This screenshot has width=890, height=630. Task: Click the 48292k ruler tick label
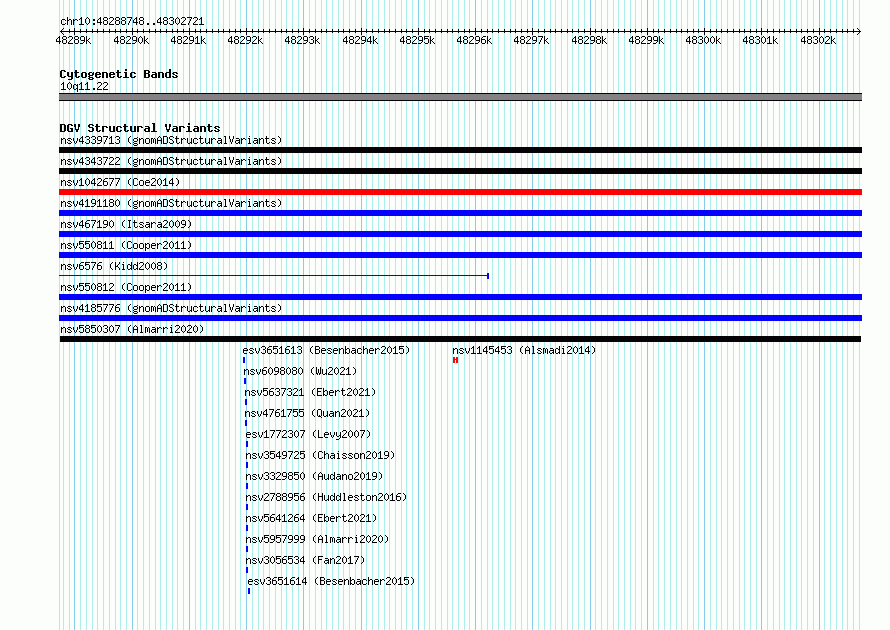pyautogui.click(x=245, y=40)
